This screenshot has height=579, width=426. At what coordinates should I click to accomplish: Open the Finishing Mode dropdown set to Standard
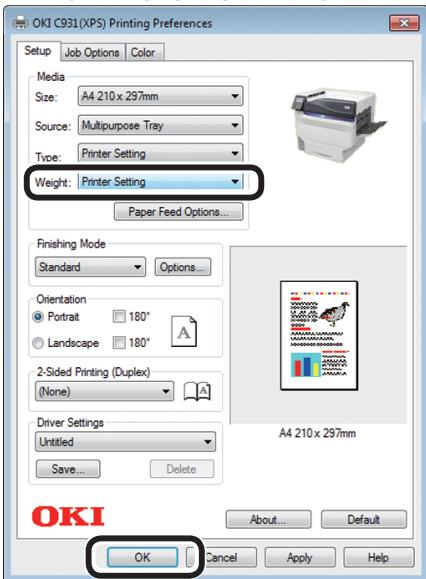click(x=90, y=267)
